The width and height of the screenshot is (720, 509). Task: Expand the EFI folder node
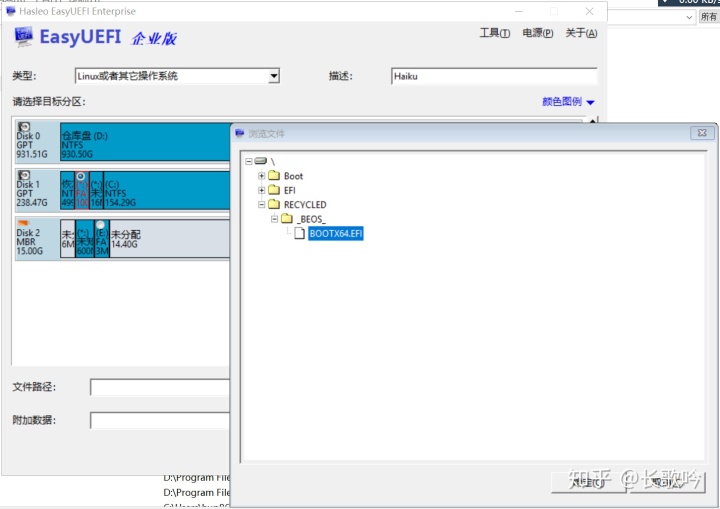pos(261,190)
